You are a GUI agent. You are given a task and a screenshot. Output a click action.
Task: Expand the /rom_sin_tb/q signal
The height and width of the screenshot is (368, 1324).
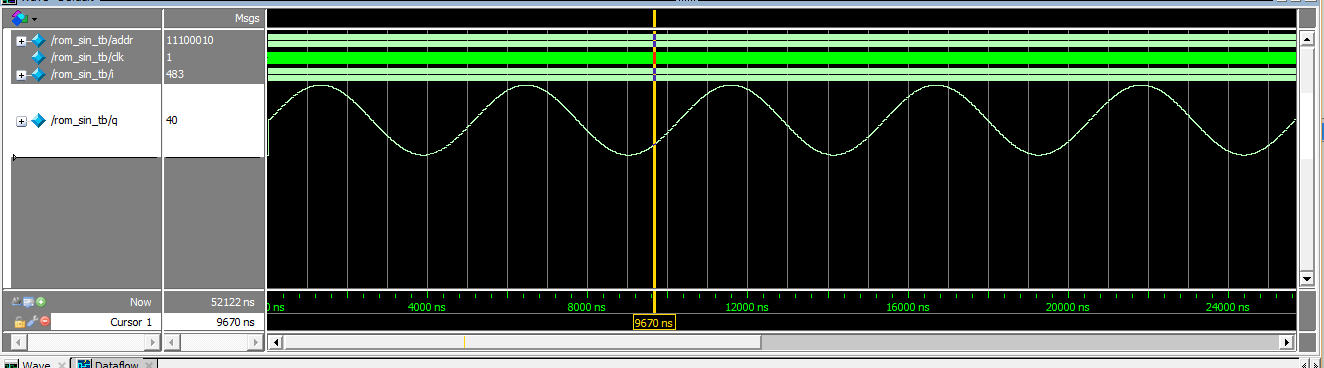pyautogui.click(x=22, y=122)
